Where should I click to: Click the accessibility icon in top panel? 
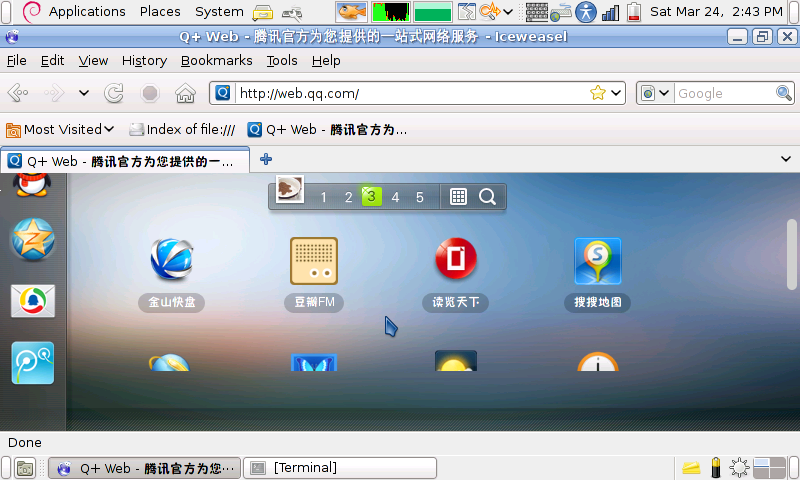click(586, 11)
